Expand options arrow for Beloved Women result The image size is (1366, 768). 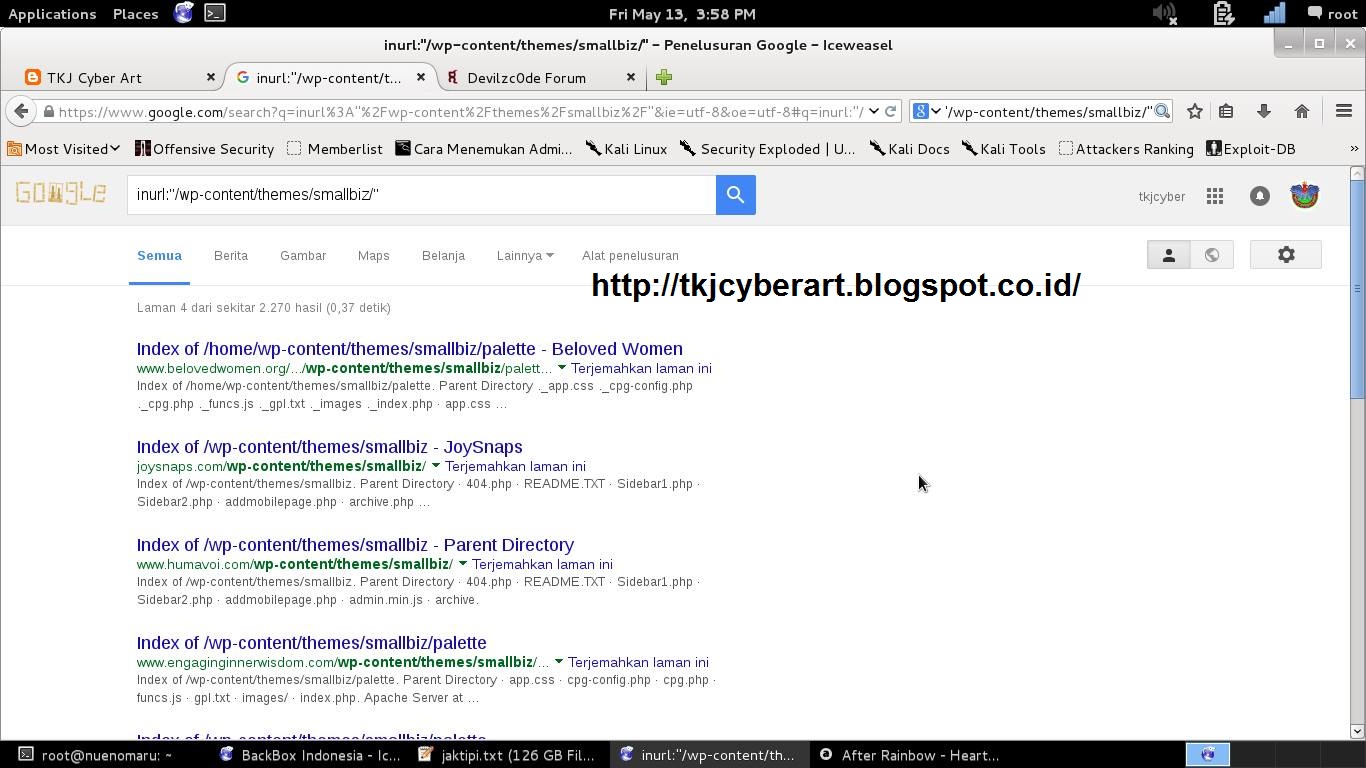click(561, 368)
